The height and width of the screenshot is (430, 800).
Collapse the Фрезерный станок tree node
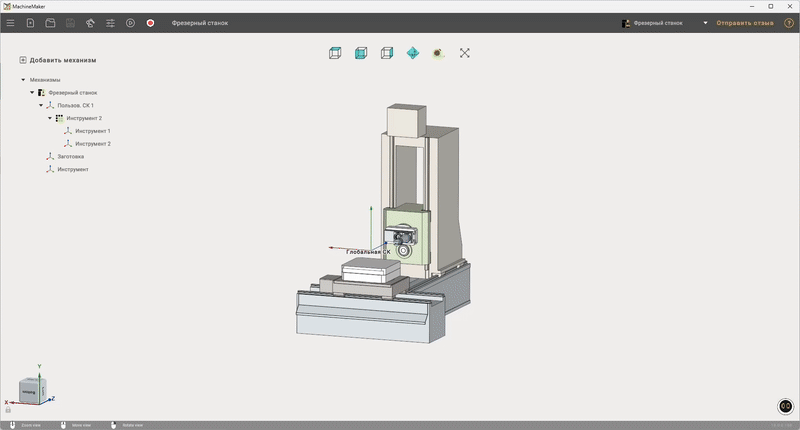coord(32,92)
